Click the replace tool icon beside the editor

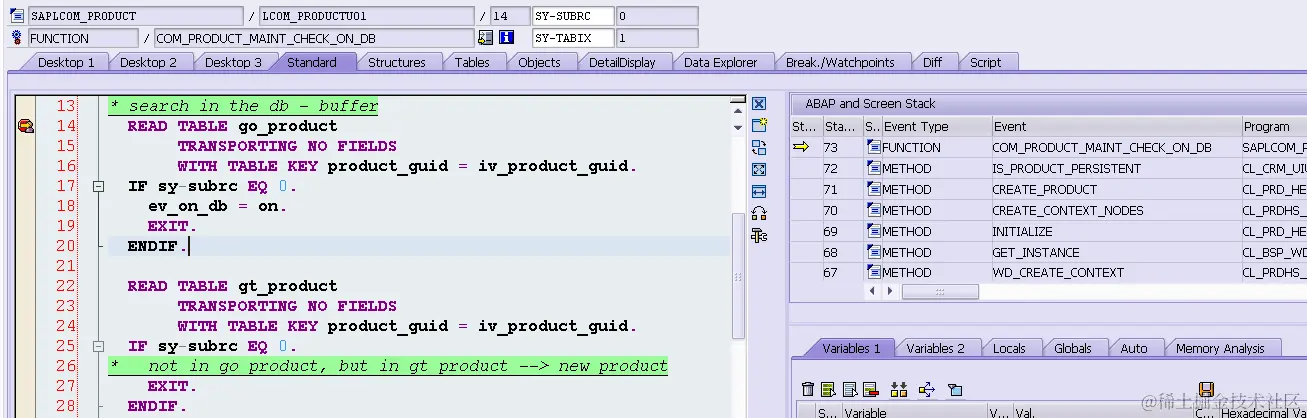(759, 147)
